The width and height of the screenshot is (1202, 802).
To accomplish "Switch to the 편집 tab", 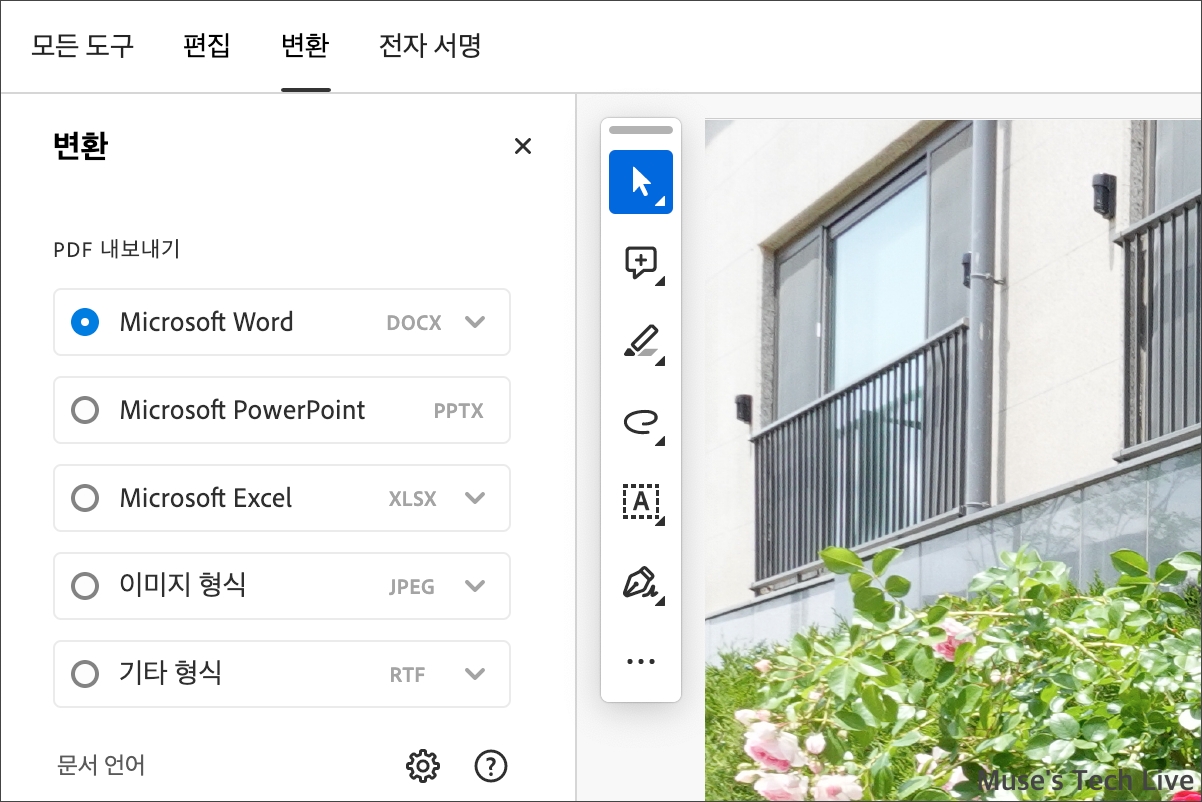I will 207,46.
